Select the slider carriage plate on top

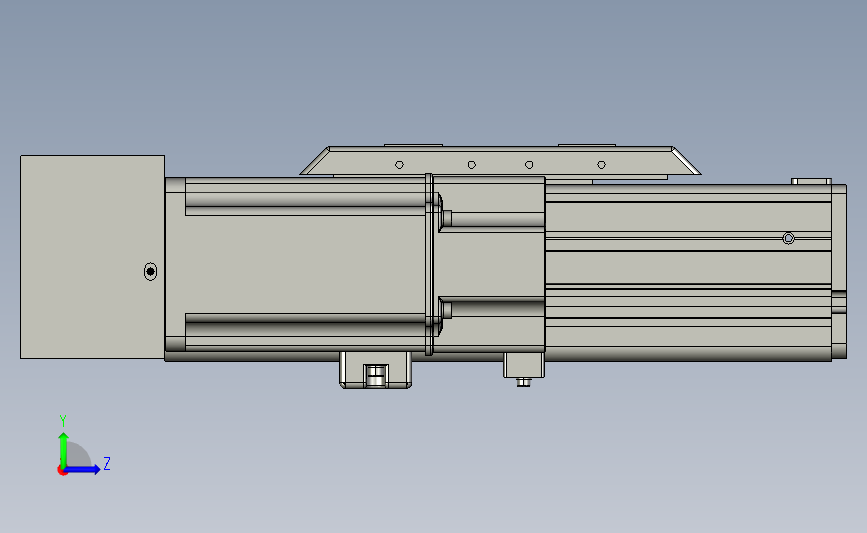point(500,161)
